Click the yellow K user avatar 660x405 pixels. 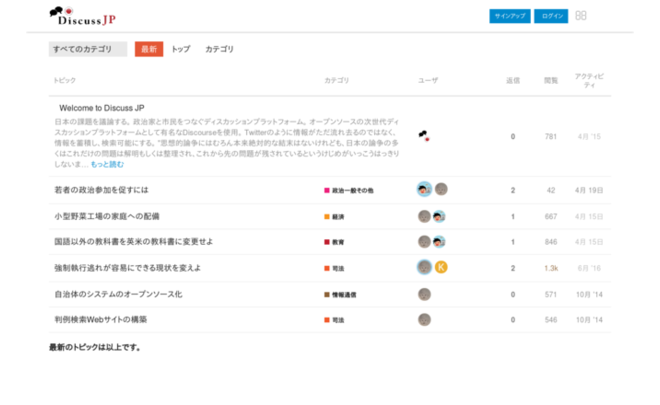[440, 267]
